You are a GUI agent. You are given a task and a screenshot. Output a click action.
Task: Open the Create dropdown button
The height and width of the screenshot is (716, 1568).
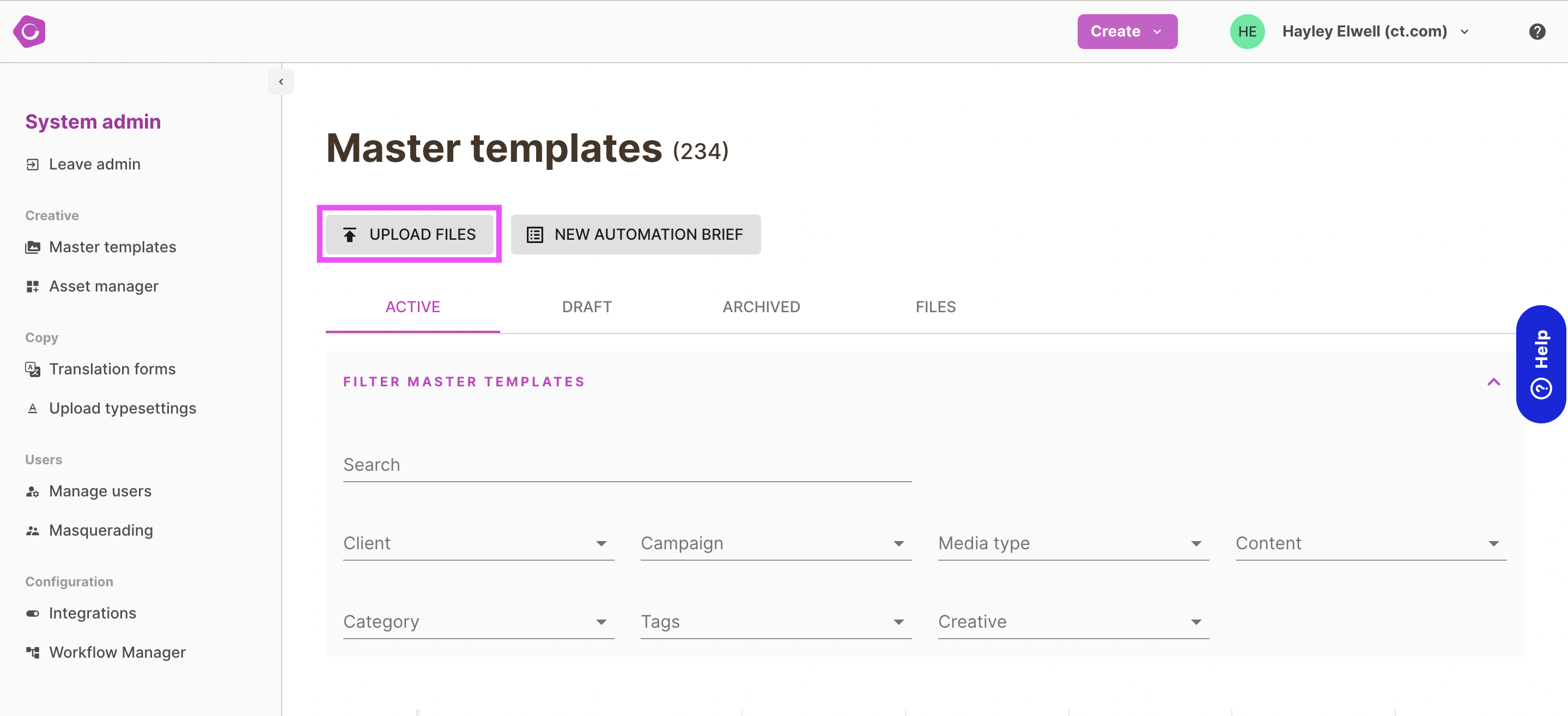click(1127, 31)
